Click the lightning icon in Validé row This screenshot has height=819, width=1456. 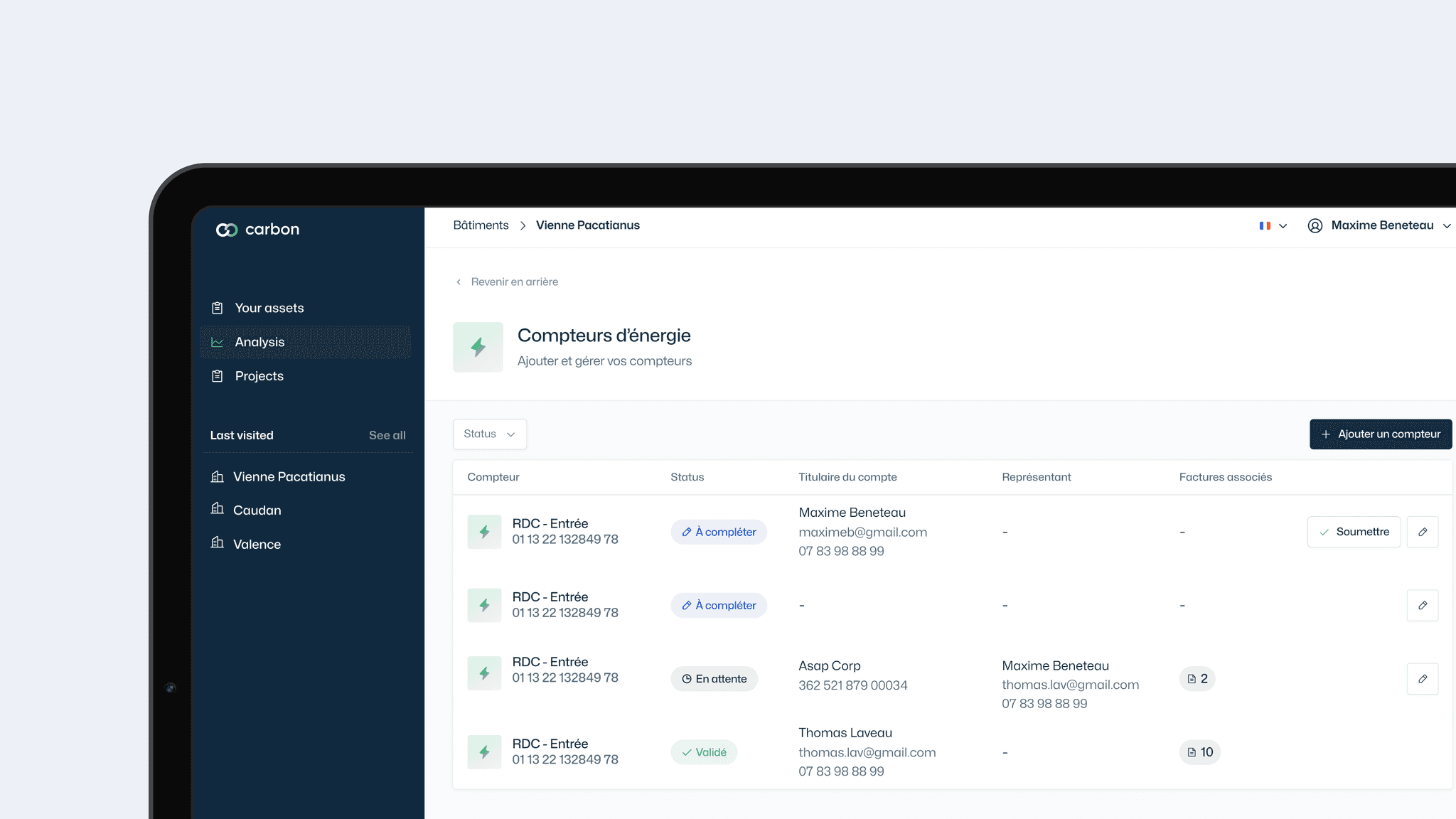484,752
